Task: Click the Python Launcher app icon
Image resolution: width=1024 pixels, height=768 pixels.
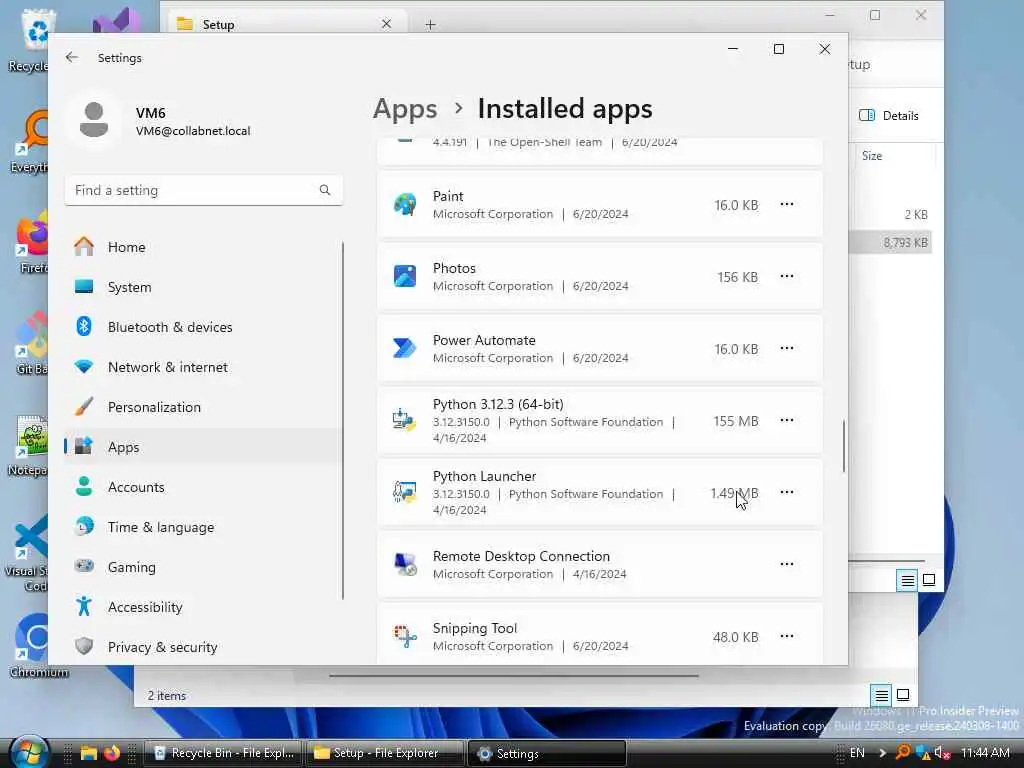Action: pyautogui.click(x=405, y=492)
